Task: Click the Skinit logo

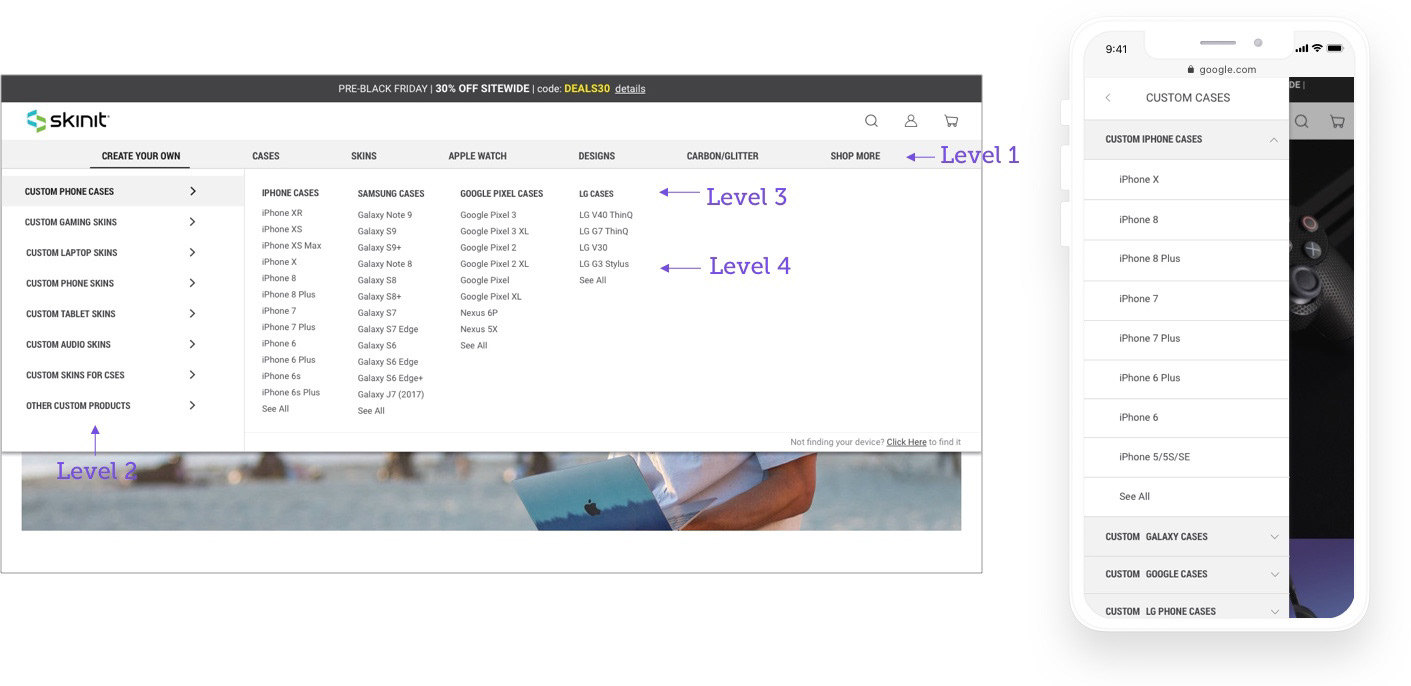Action: click(68, 121)
